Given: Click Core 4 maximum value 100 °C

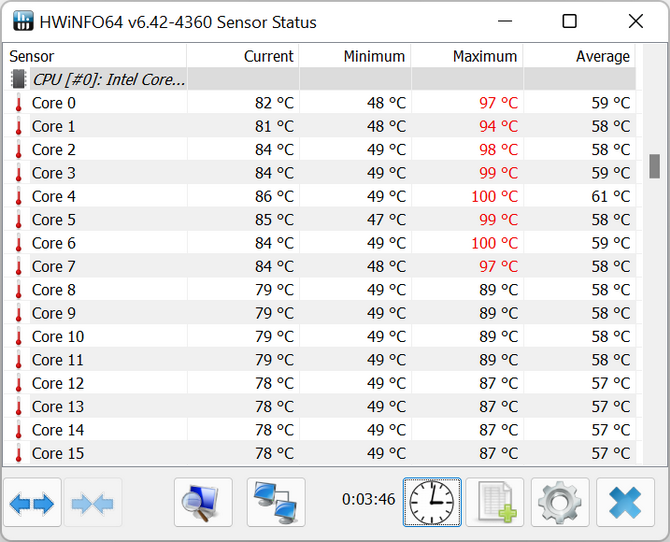Looking at the screenshot, I should [x=494, y=197].
